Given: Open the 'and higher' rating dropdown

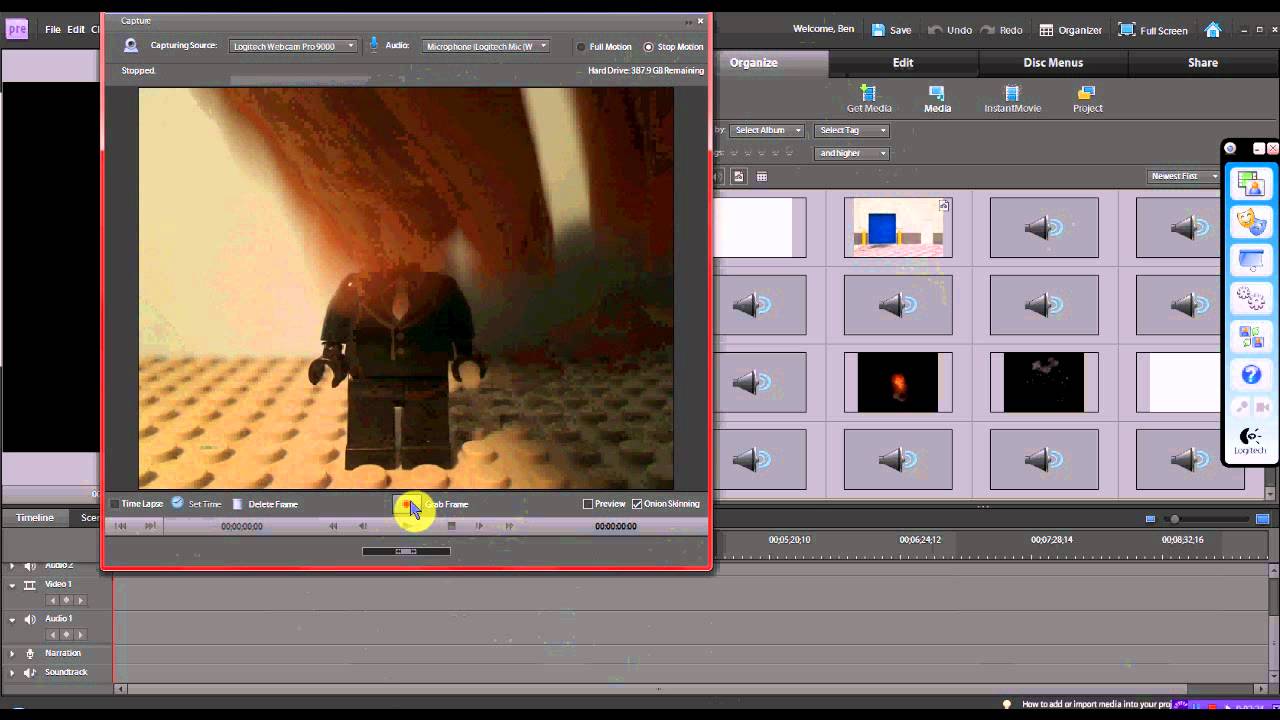Looking at the screenshot, I should (x=852, y=153).
